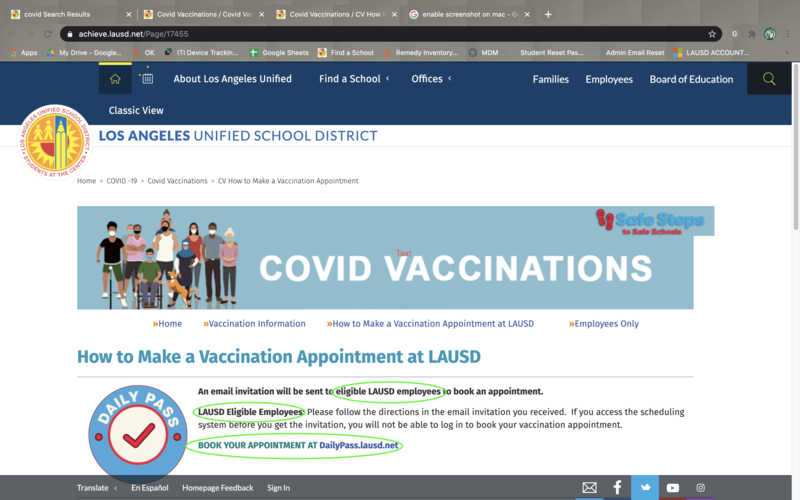The image size is (800, 500).
Task: Open the Employees menu item
Action: tap(609, 79)
